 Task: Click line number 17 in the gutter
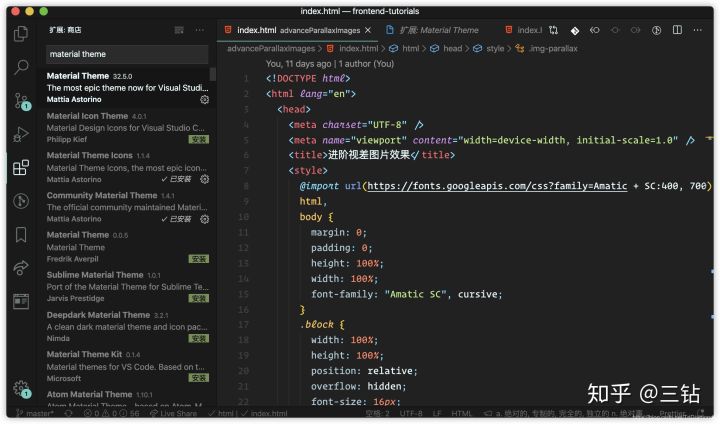tap(243, 325)
